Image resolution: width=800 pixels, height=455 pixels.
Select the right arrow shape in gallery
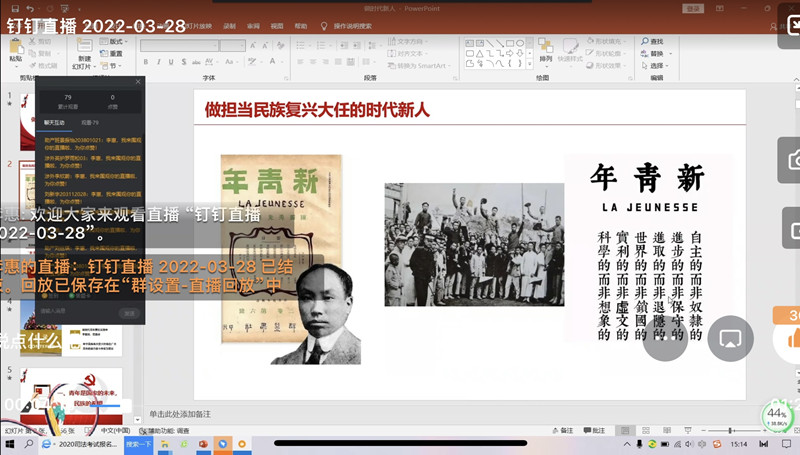point(510,53)
